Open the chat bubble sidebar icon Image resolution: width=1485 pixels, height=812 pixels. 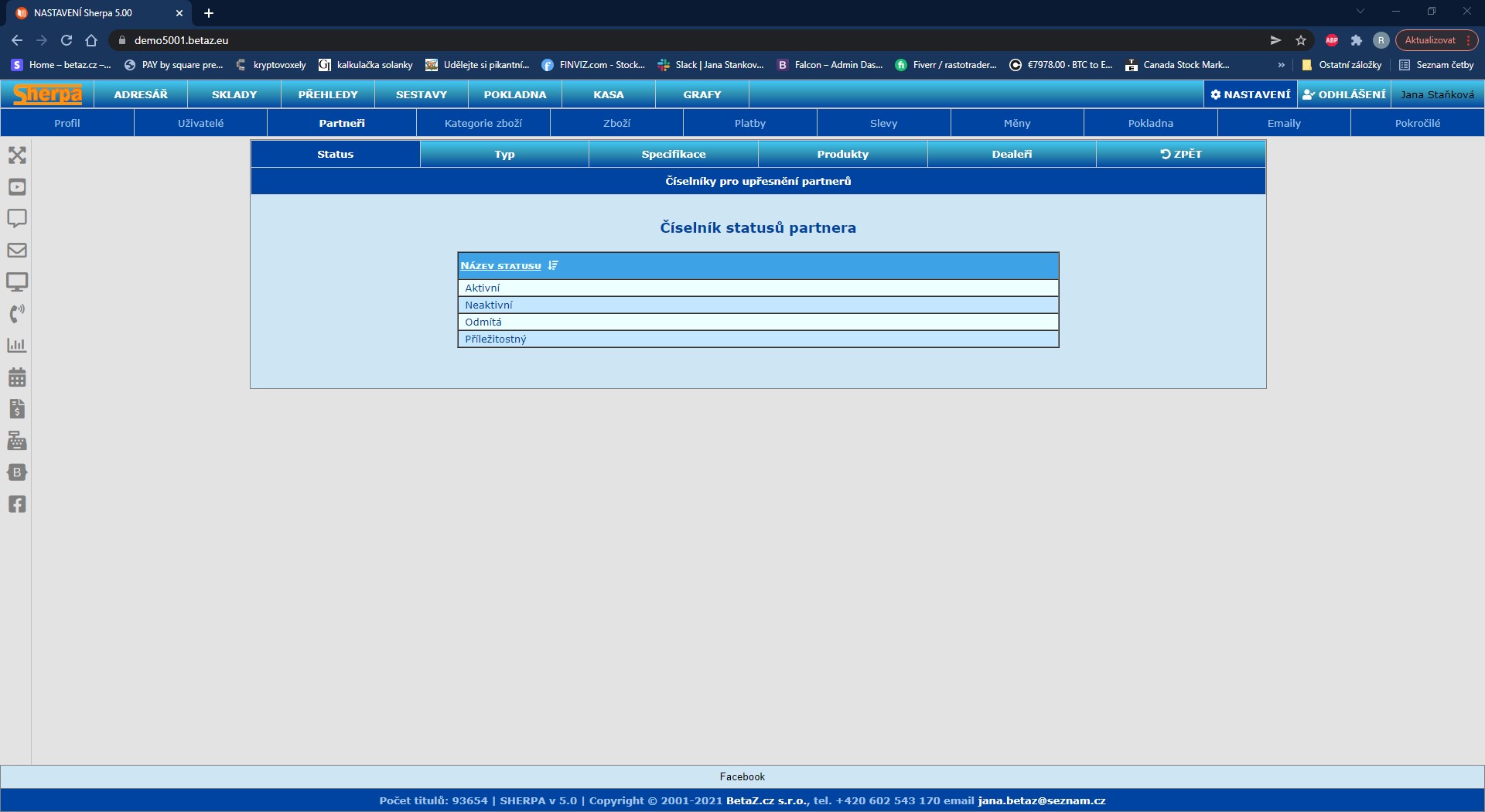17,218
